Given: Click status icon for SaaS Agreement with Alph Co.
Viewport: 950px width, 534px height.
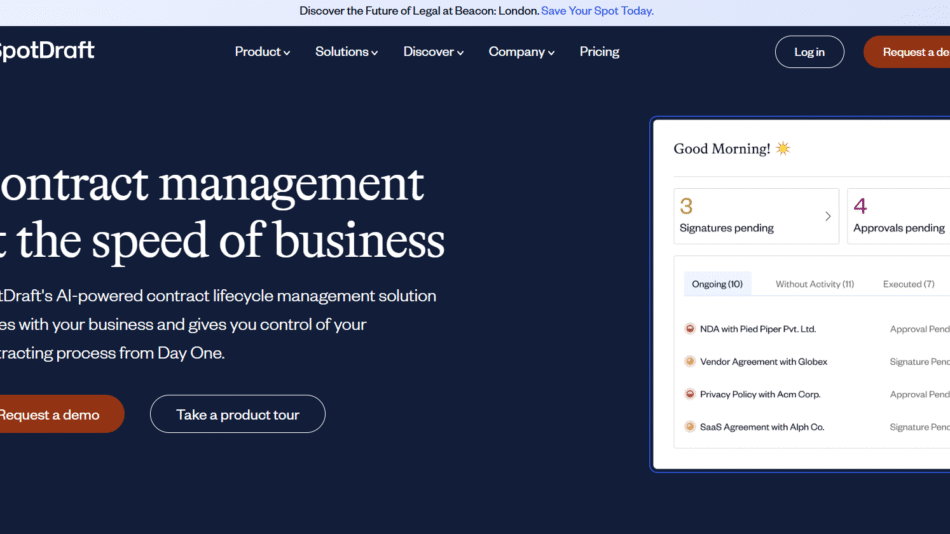Looking at the screenshot, I should coord(689,427).
